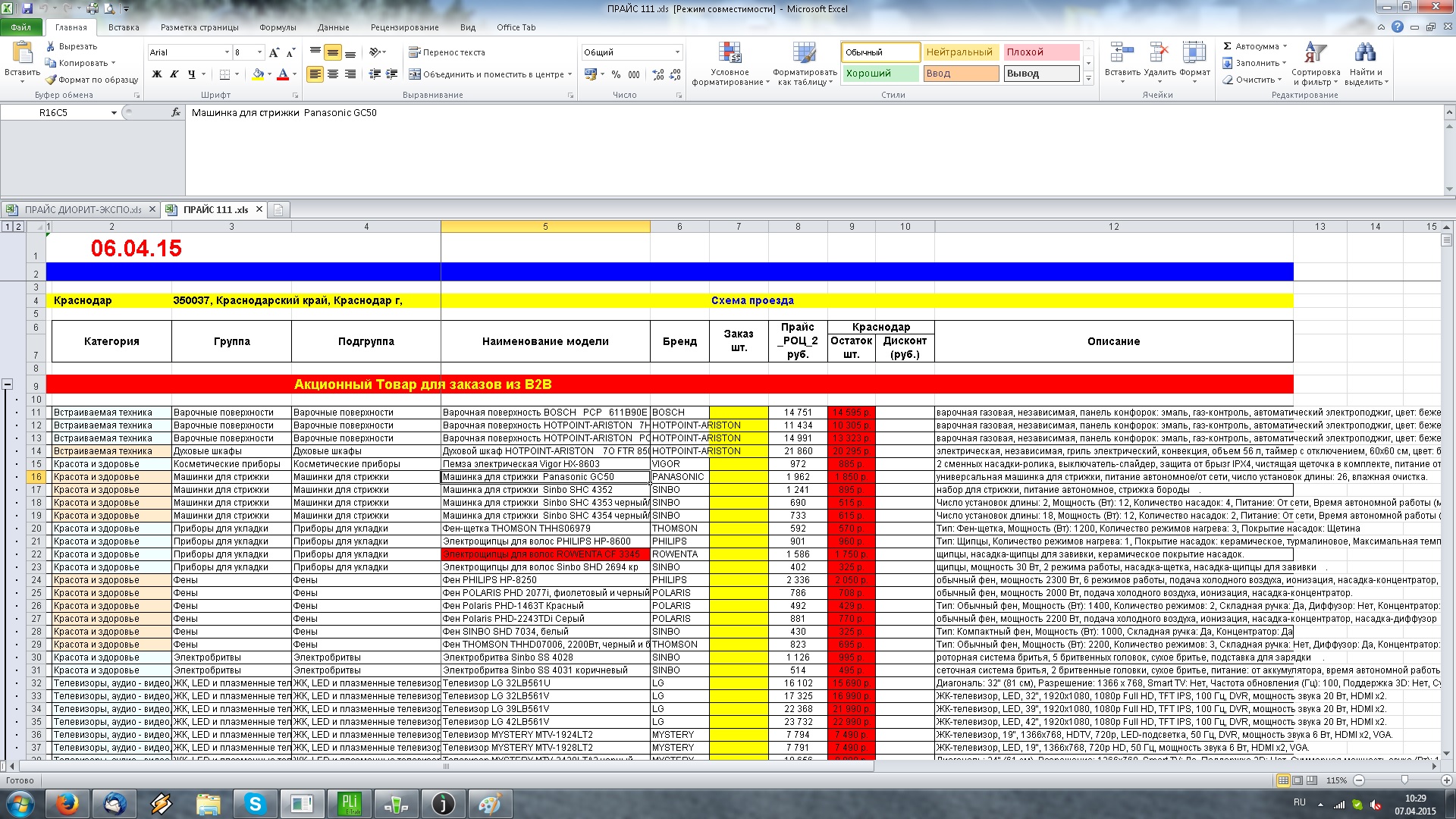The width and height of the screenshot is (1456, 819).
Task: Switch to Разметка страницы tab
Action: pyautogui.click(x=199, y=27)
